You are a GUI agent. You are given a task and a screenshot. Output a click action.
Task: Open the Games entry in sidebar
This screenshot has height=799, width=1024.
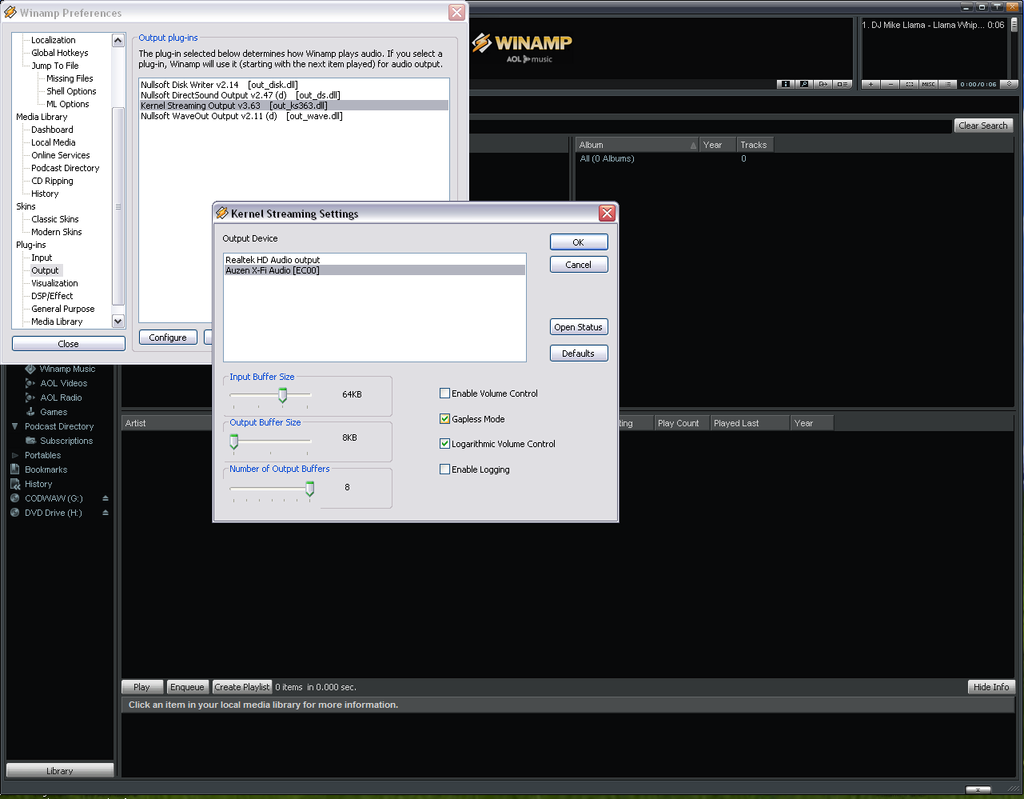coord(53,412)
